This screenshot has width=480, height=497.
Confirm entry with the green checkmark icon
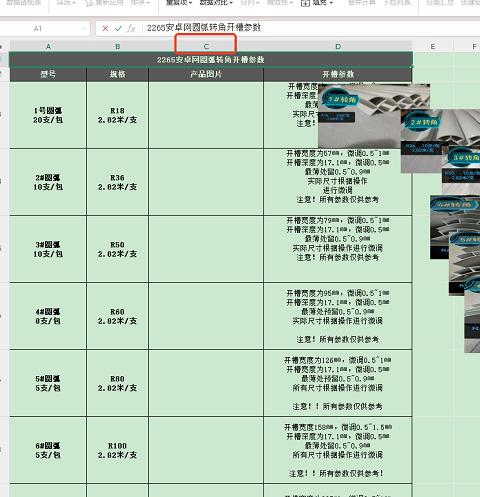coord(118,28)
